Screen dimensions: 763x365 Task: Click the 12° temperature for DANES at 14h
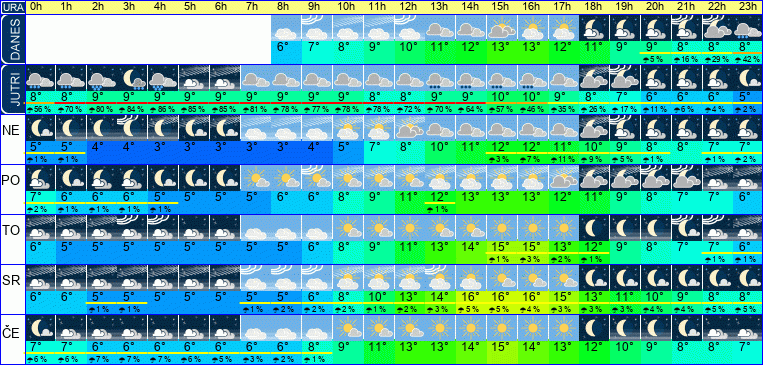[x=471, y=47]
